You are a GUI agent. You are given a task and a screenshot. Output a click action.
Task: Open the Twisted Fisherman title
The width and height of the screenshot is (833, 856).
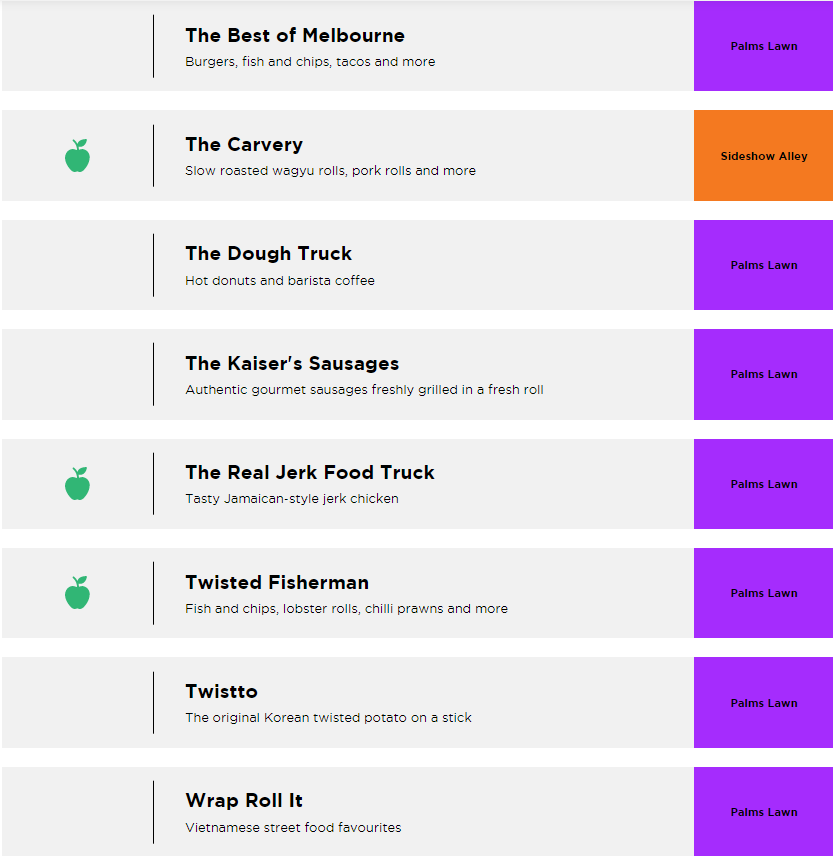point(277,583)
